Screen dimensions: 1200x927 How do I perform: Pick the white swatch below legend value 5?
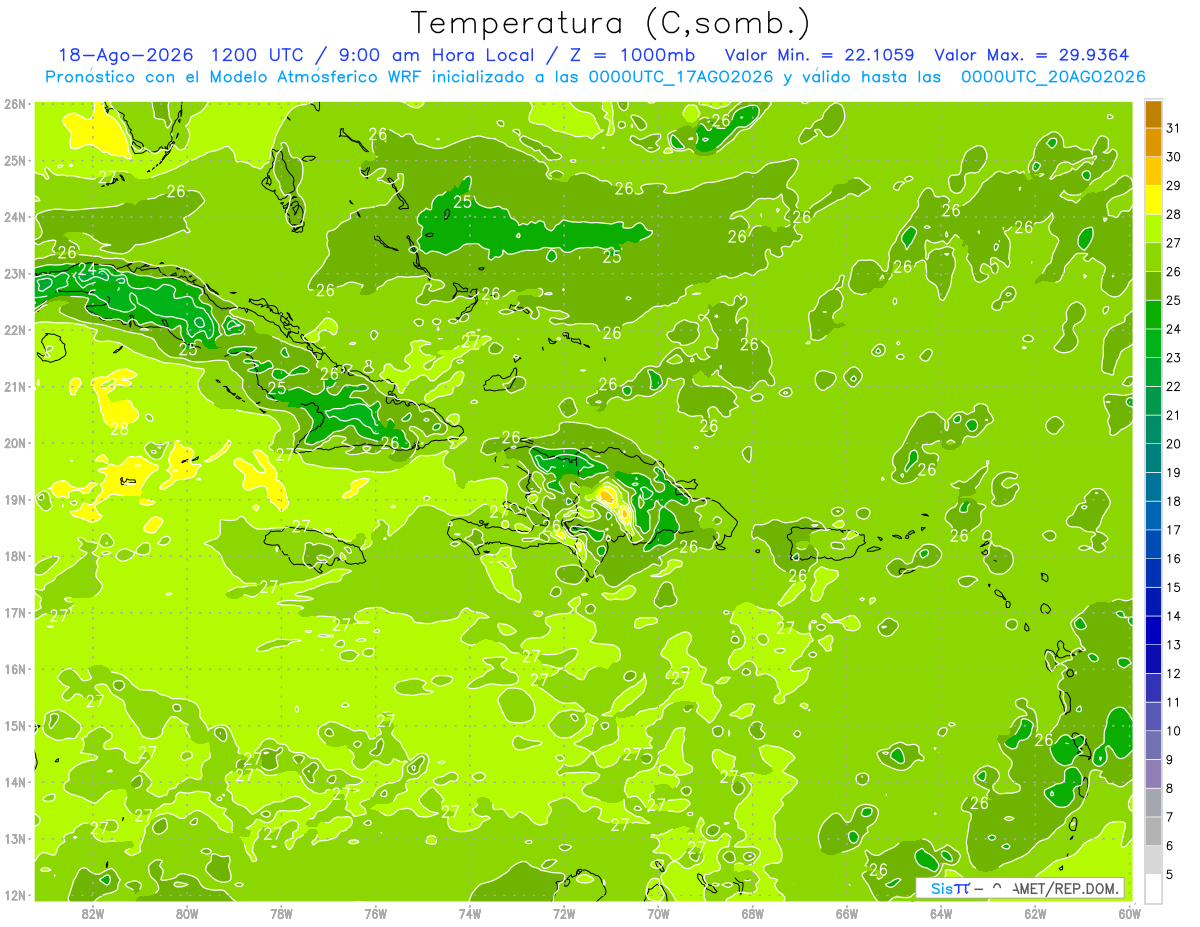coord(1153,888)
